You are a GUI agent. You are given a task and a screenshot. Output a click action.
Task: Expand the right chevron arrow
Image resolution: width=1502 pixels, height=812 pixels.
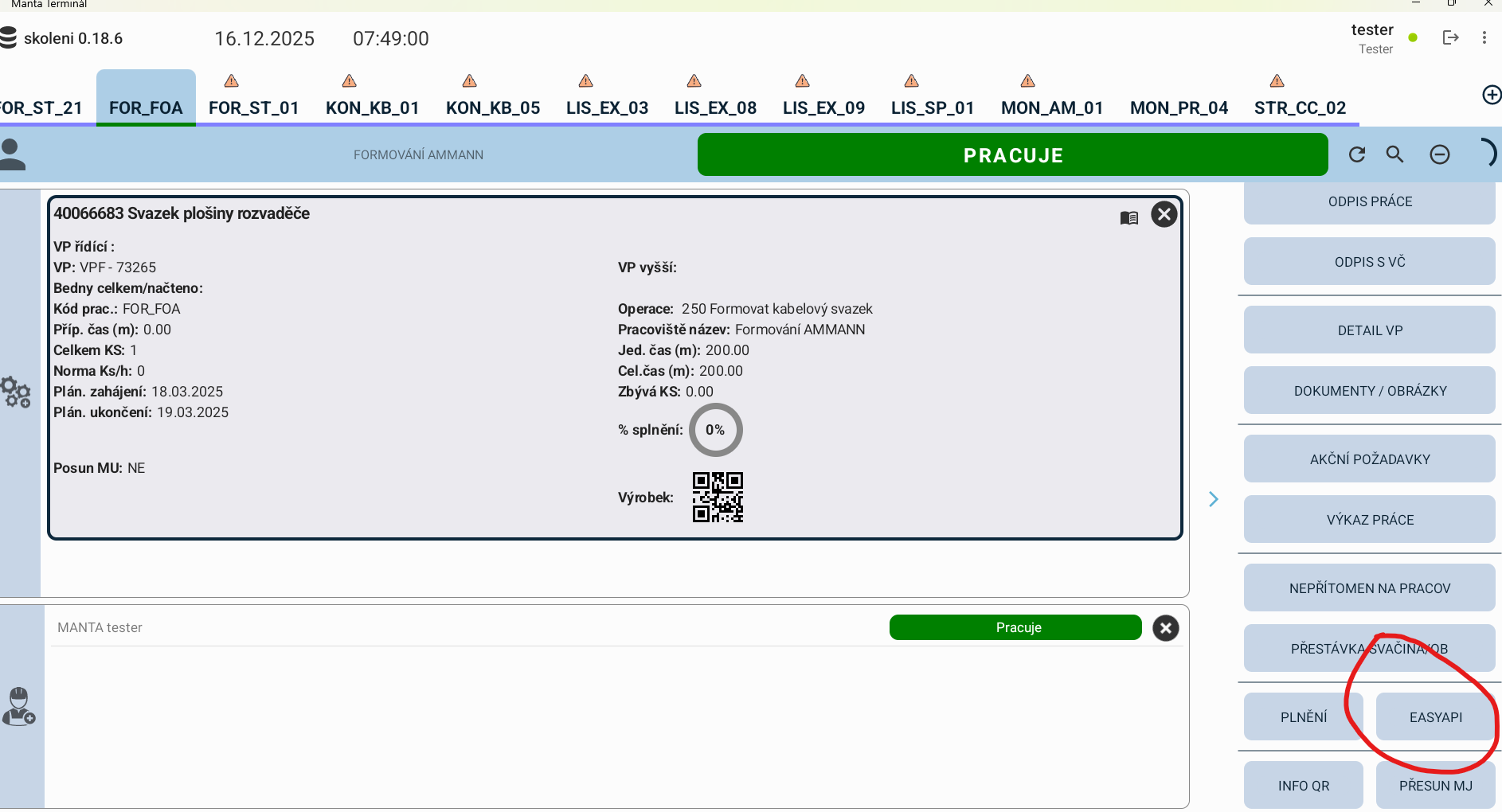[1213, 499]
